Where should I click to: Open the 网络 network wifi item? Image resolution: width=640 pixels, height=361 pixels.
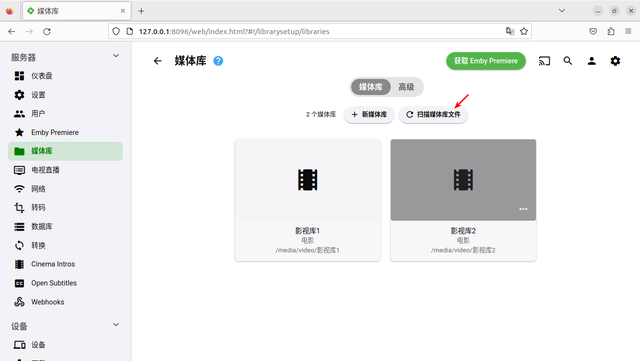[x=65, y=189]
